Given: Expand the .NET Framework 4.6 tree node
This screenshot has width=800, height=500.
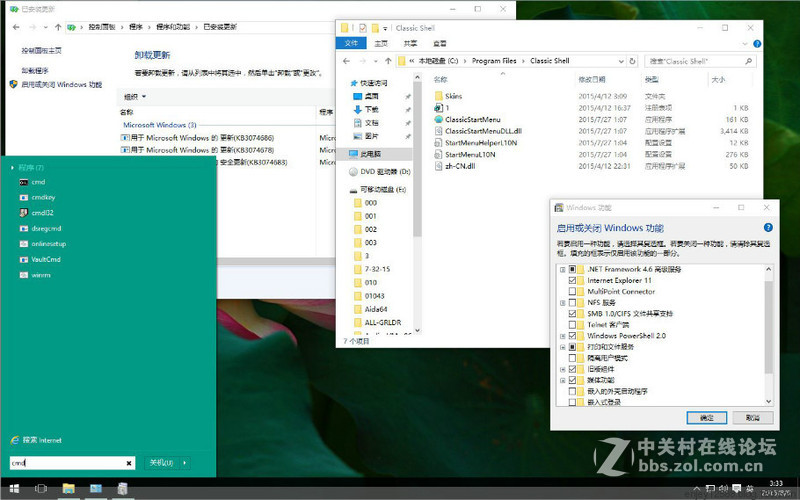Looking at the screenshot, I should point(563,269).
